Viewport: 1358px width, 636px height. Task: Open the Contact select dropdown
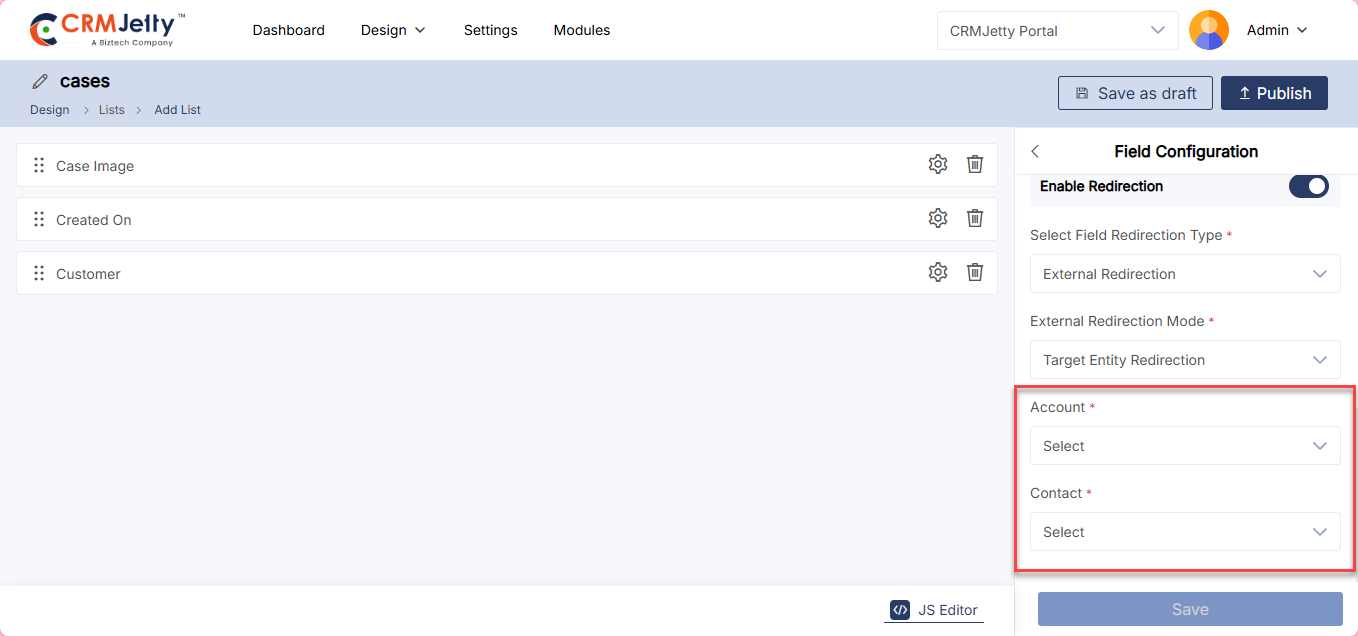(x=1184, y=532)
